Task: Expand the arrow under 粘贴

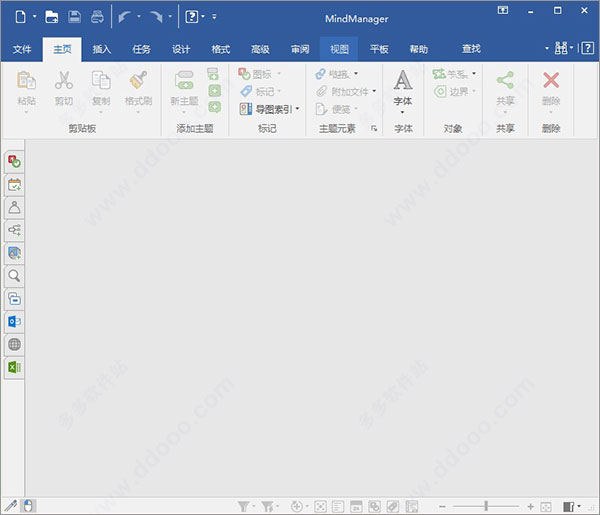Action: 26,112
